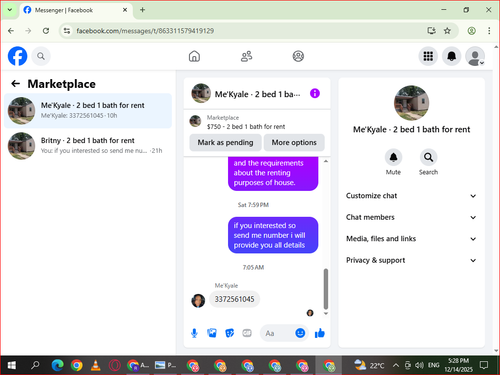This screenshot has width=500, height=375.
Task: Open the Facebook search icon
Action: 41,56
